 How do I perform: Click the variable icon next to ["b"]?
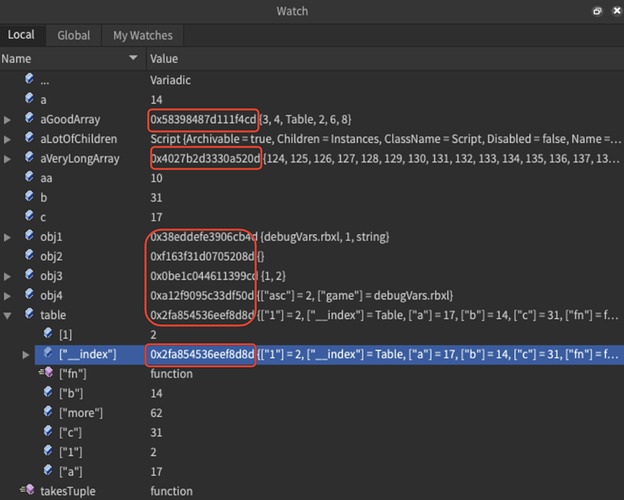(x=48, y=392)
